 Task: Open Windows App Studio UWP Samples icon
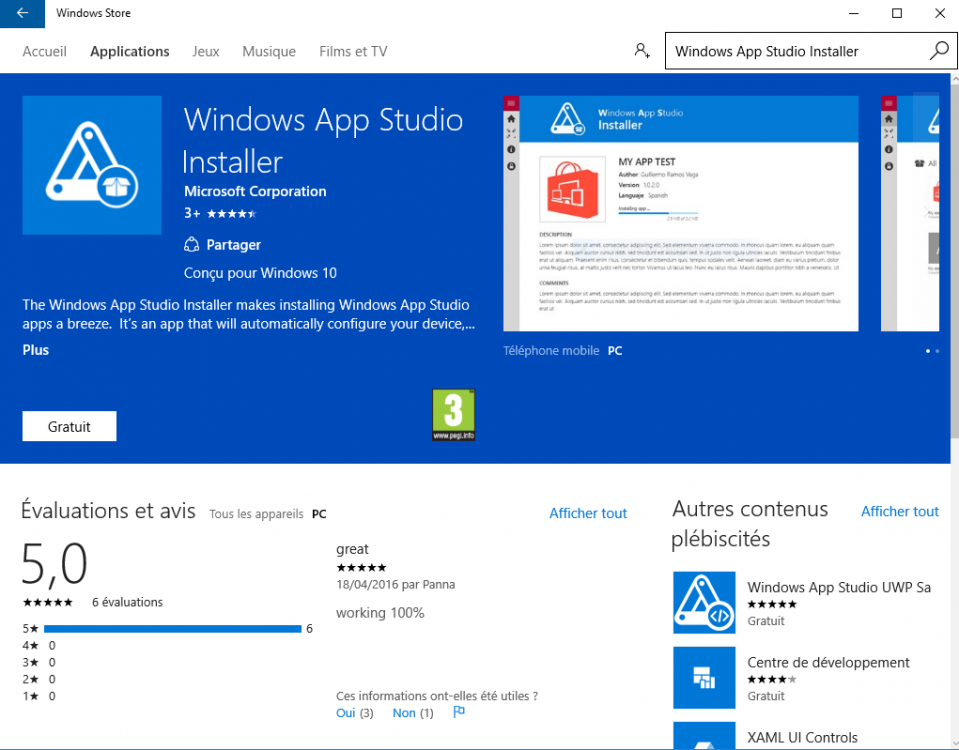[x=704, y=603]
